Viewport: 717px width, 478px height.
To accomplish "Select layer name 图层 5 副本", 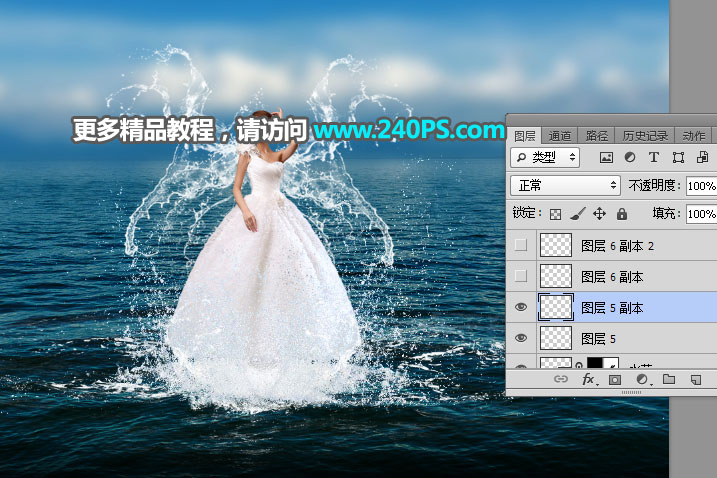I will [x=612, y=308].
